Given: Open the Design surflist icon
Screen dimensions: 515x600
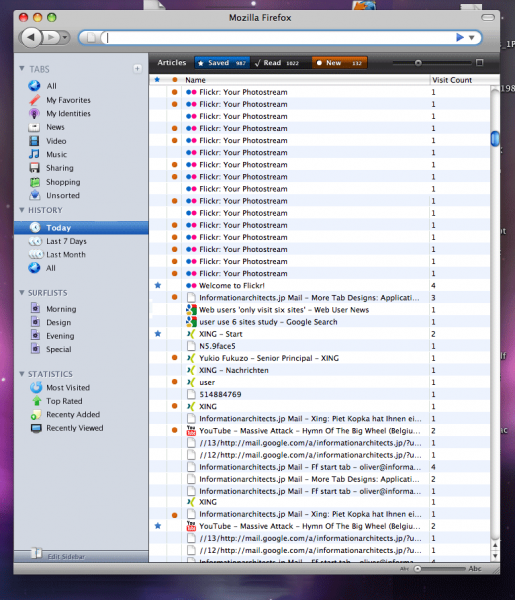Looking at the screenshot, I should pos(35,322).
